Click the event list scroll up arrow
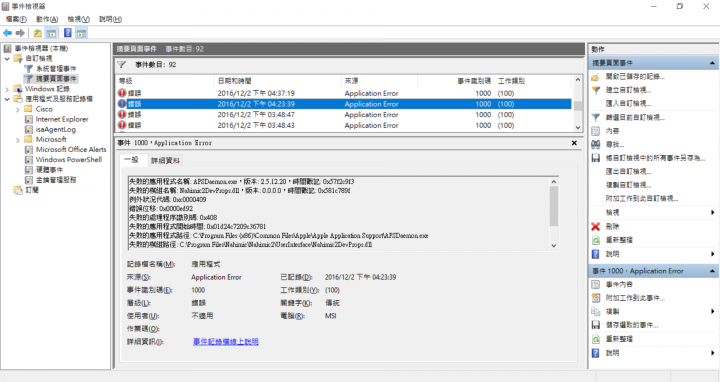The image size is (720, 382). click(x=578, y=80)
